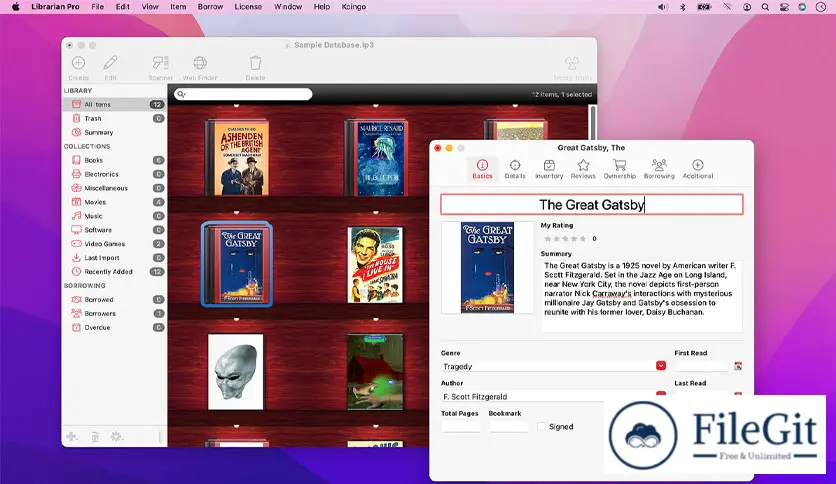Select the red barn game cover
836x484 pixels.
click(375, 372)
